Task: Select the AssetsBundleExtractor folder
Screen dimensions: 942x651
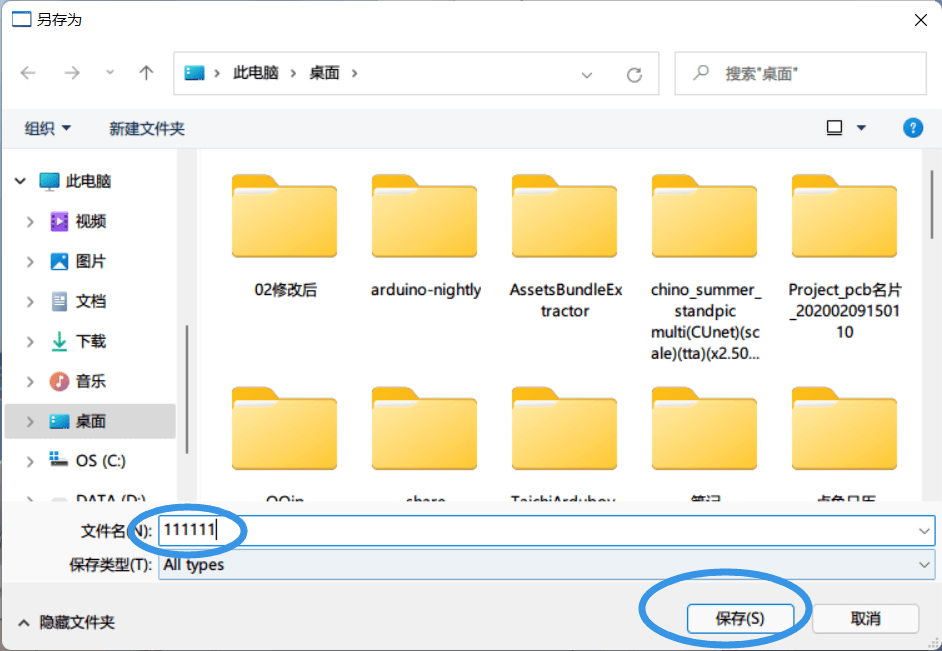Action: 565,247
